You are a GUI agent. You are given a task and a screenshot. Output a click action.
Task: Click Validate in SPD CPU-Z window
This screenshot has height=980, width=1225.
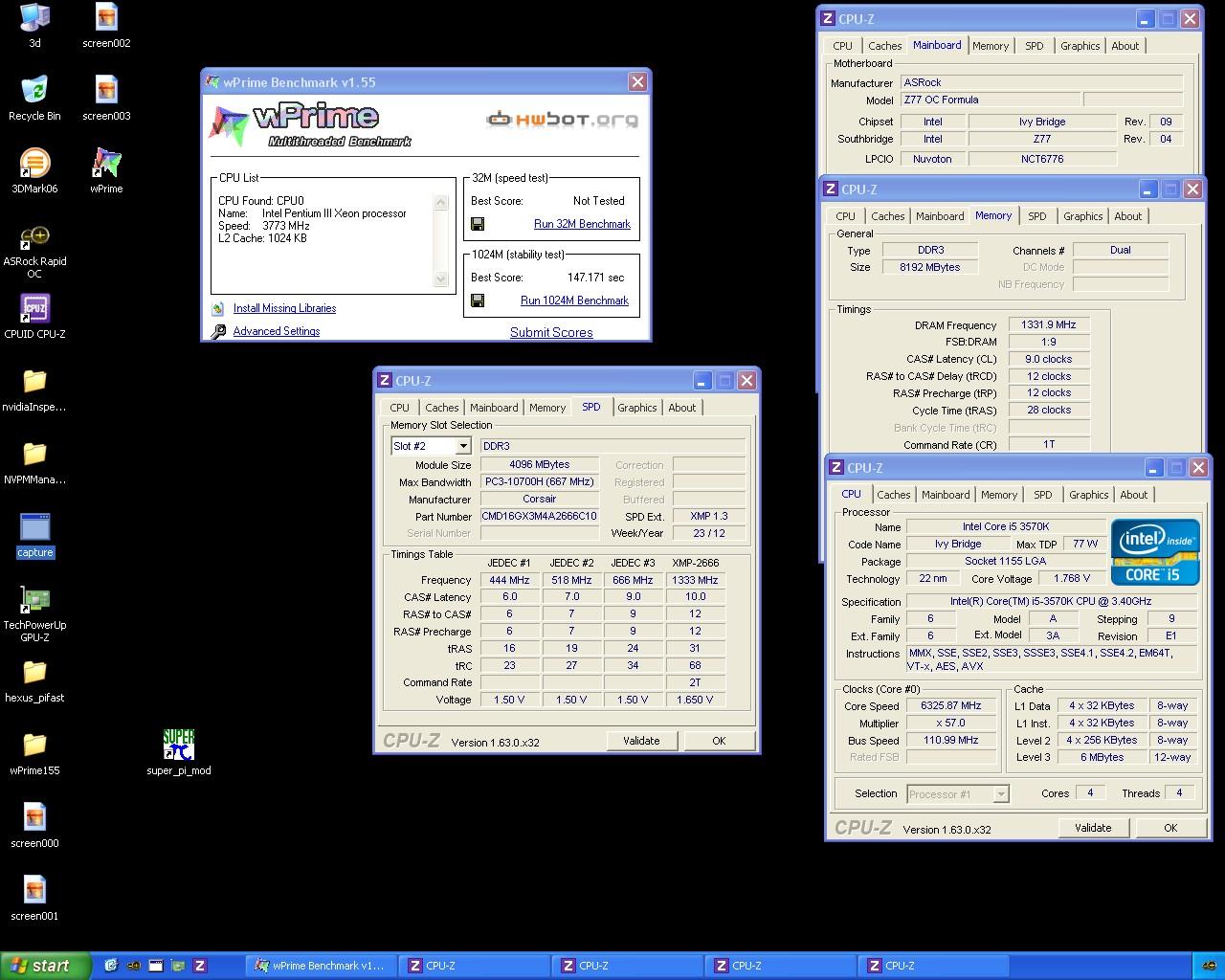(641, 741)
